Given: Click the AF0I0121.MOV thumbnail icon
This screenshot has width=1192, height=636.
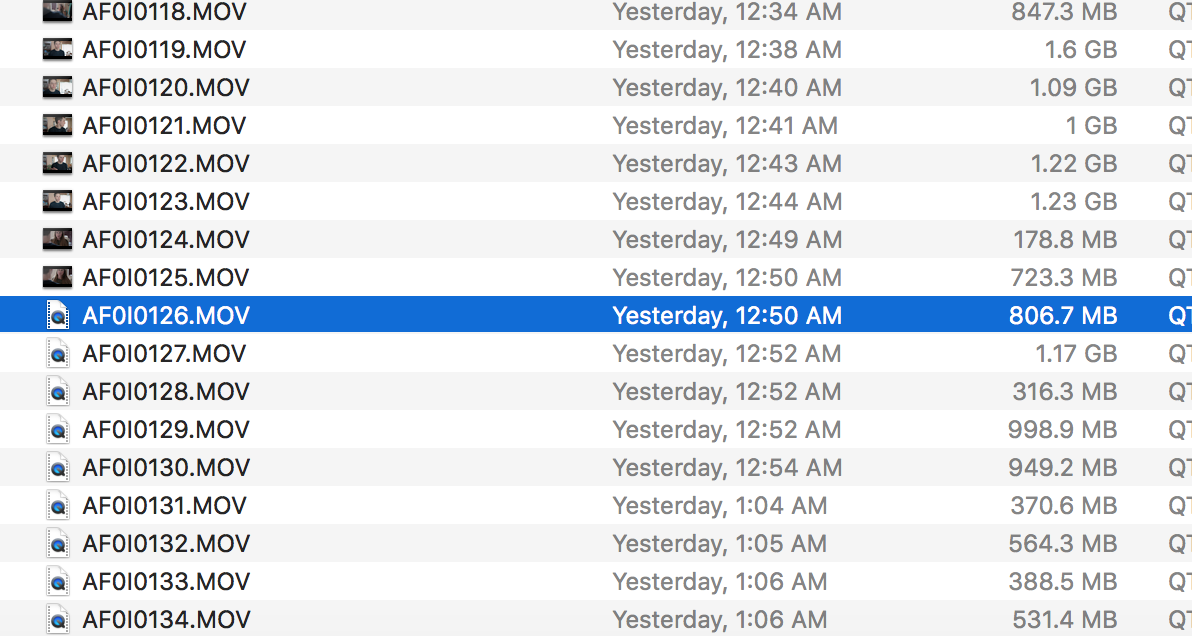Looking at the screenshot, I should pyautogui.click(x=57, y=125).
